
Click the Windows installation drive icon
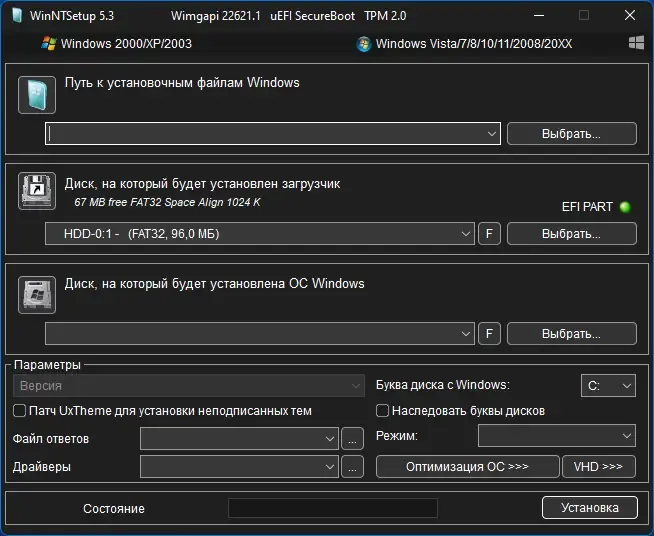pyautogui.click(x=37, y=294)
